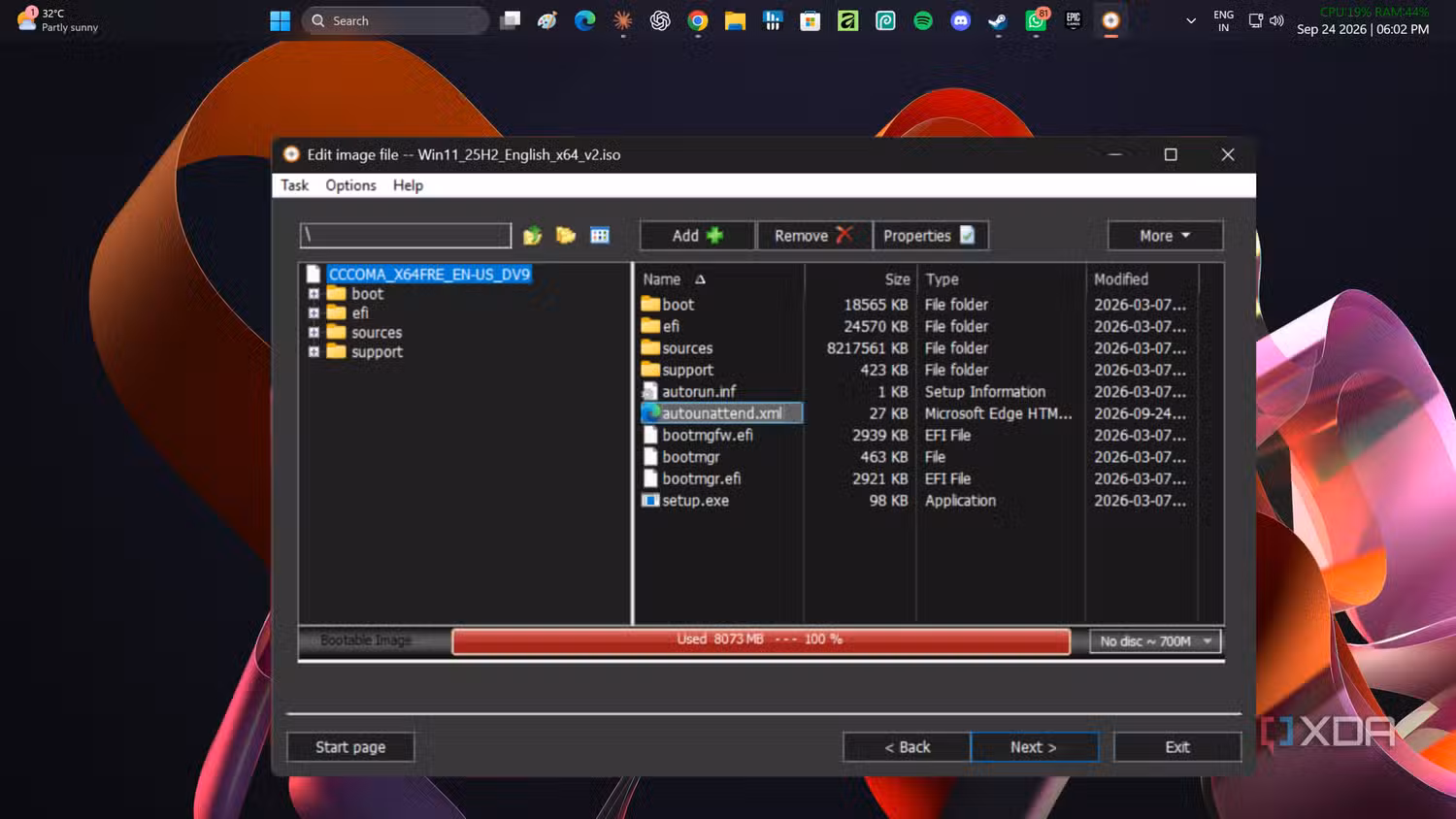Click the taskbar Search box
Viewport: 1456px width, 819px height.
point(395,20)
